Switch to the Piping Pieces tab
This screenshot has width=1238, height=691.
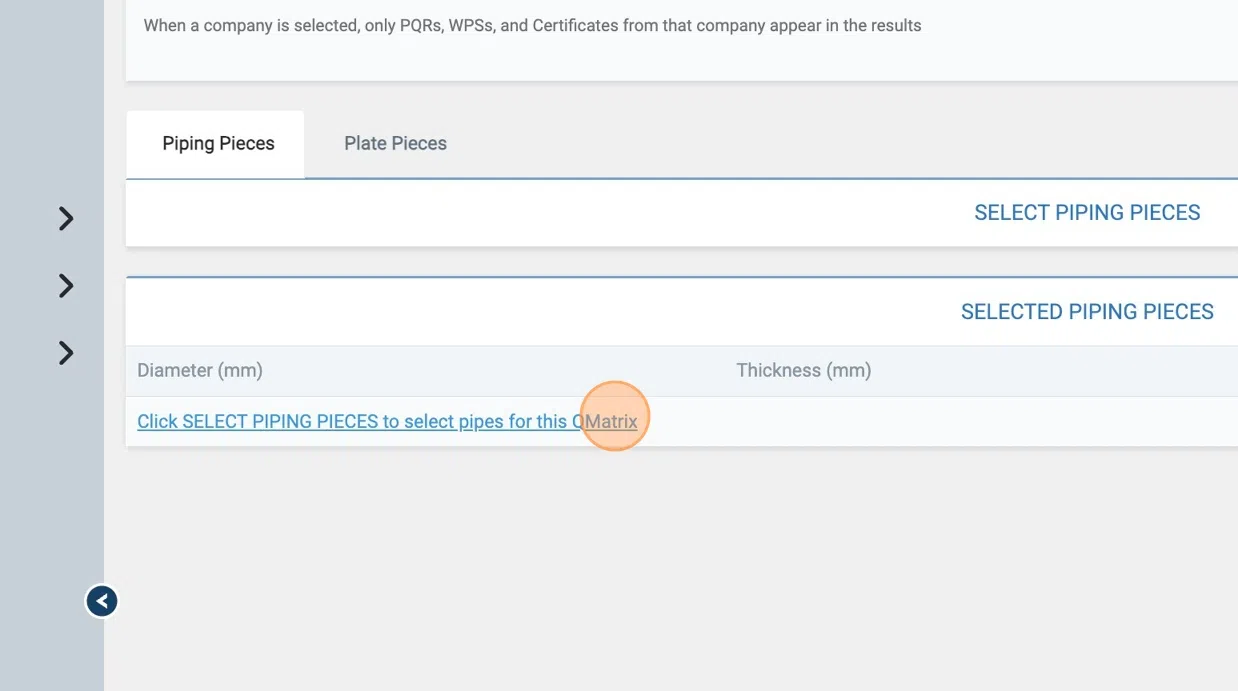[218, 144]
